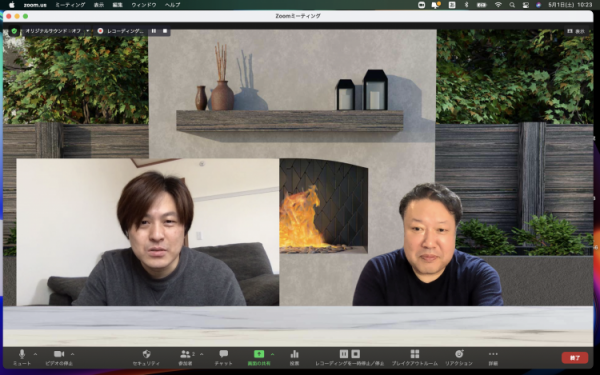The image size is (600, 375).
Task: Open the 表示 view button top right
Action: click(576, 31)
